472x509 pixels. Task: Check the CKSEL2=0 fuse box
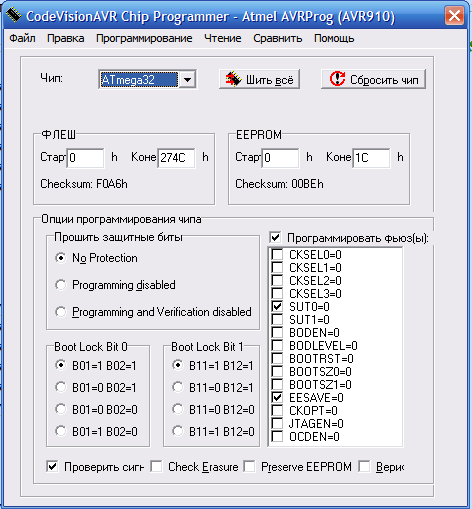[x=277, y=280]
